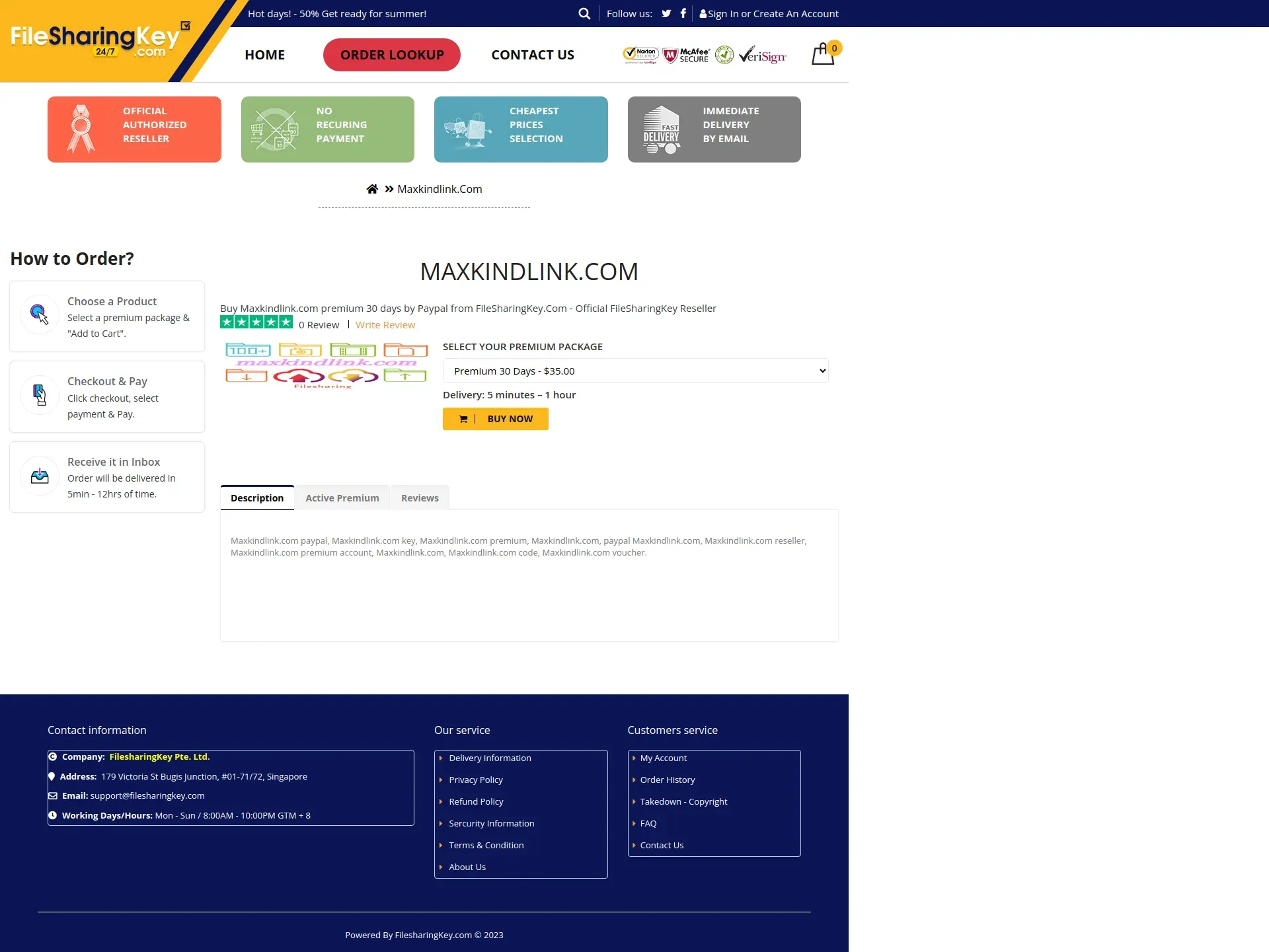Click the maxkindlink.com product thumbnail
Image resolution: width=1269 pixels, height=952 pixels.
point(327,365)
